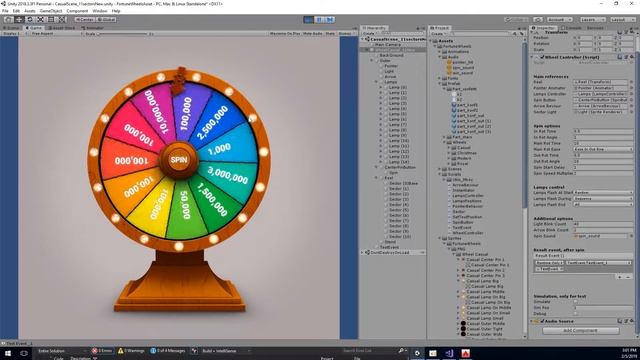Open the GameObject menu
This screenshot has width=640, height=360.
(51, 11)
